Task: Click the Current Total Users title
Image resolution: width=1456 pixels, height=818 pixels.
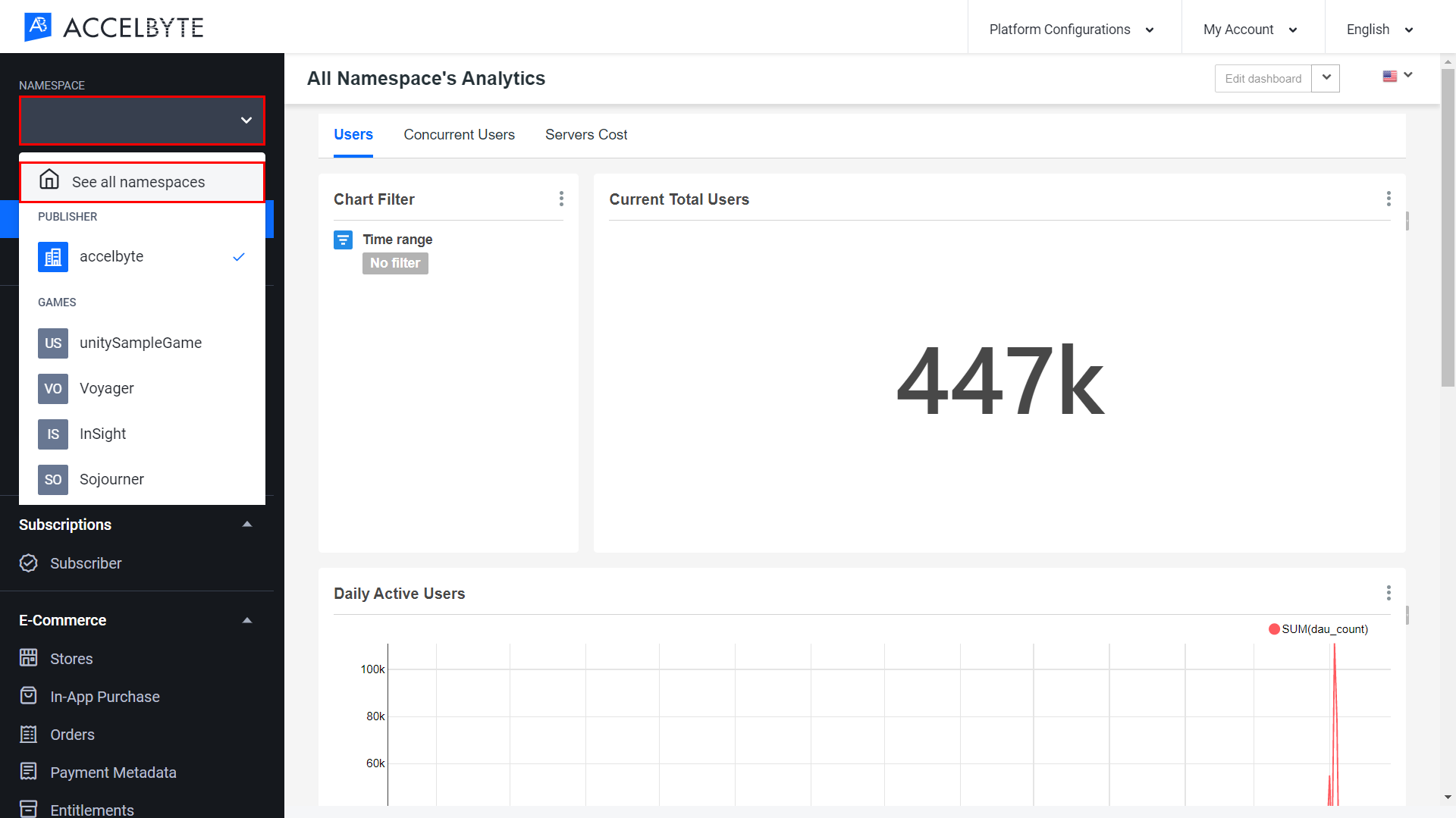Action: (x=679, y=199)
